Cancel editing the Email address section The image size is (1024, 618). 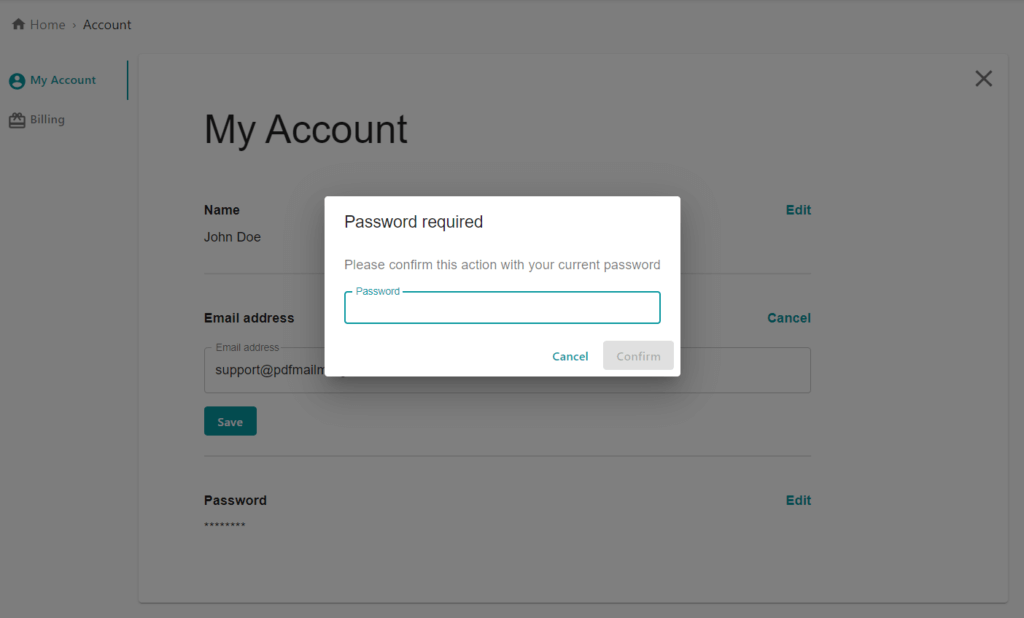[x=788, y=318]
